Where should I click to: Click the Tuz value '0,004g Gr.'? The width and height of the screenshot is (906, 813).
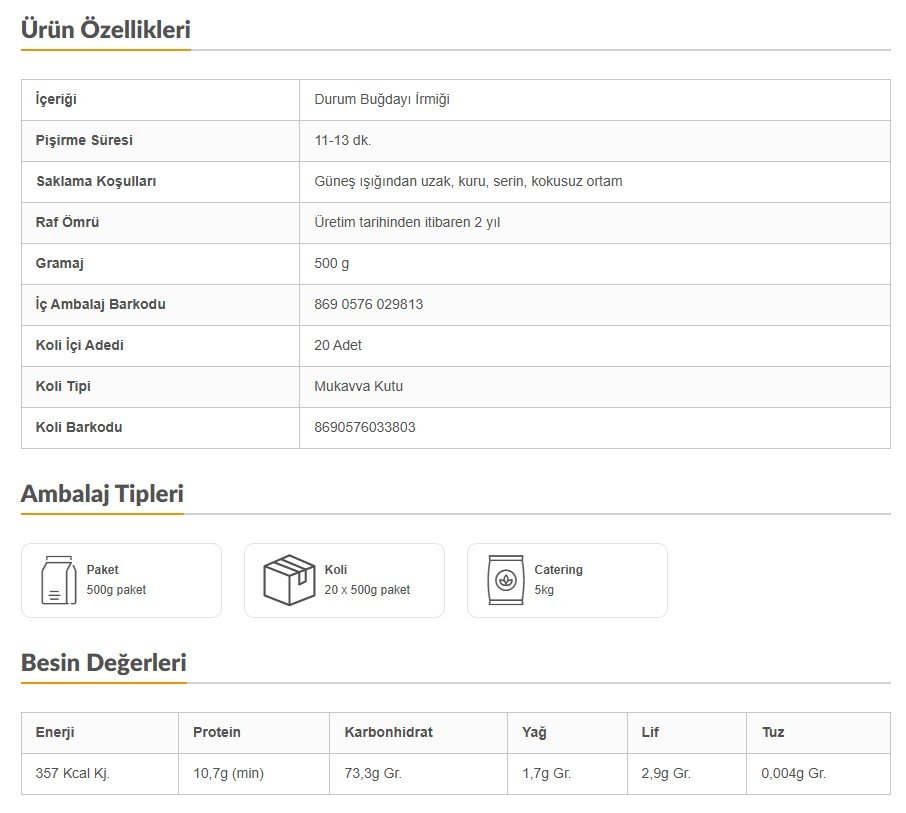point(793,773)
